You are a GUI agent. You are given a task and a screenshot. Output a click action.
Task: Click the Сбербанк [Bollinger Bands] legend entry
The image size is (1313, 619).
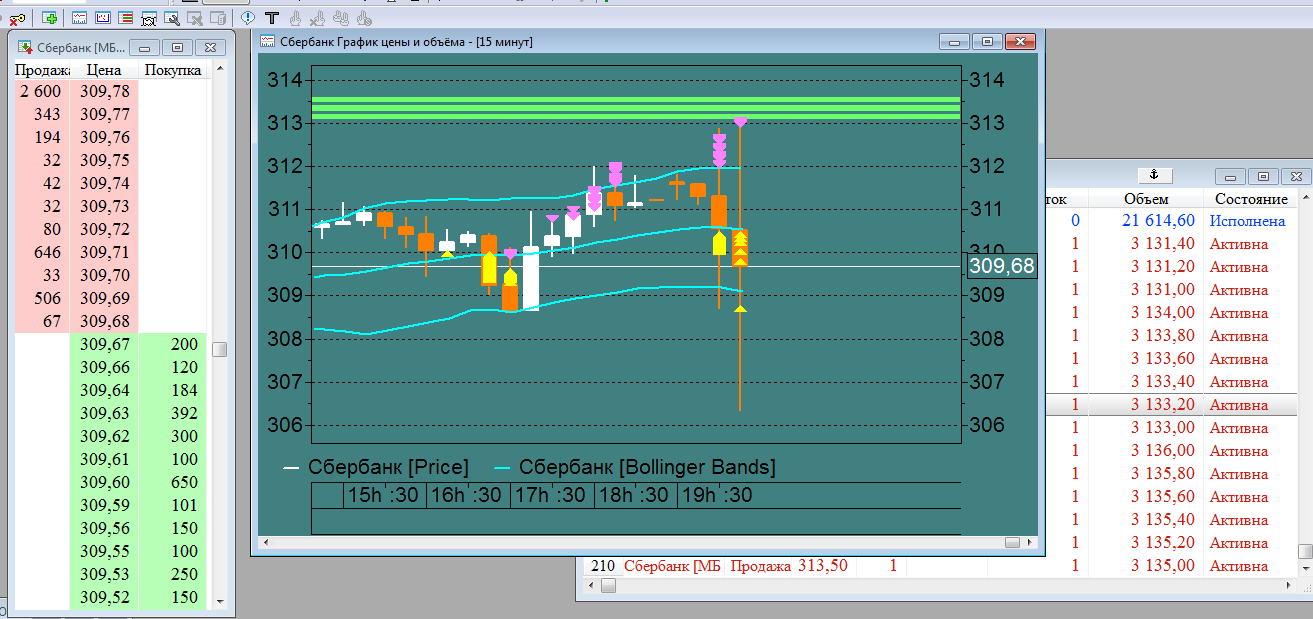tap(635, 467)
